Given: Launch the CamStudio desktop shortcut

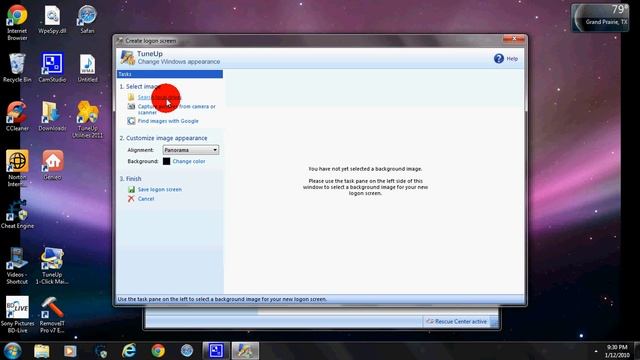Looking at the screenshot, I should (52, 68).
